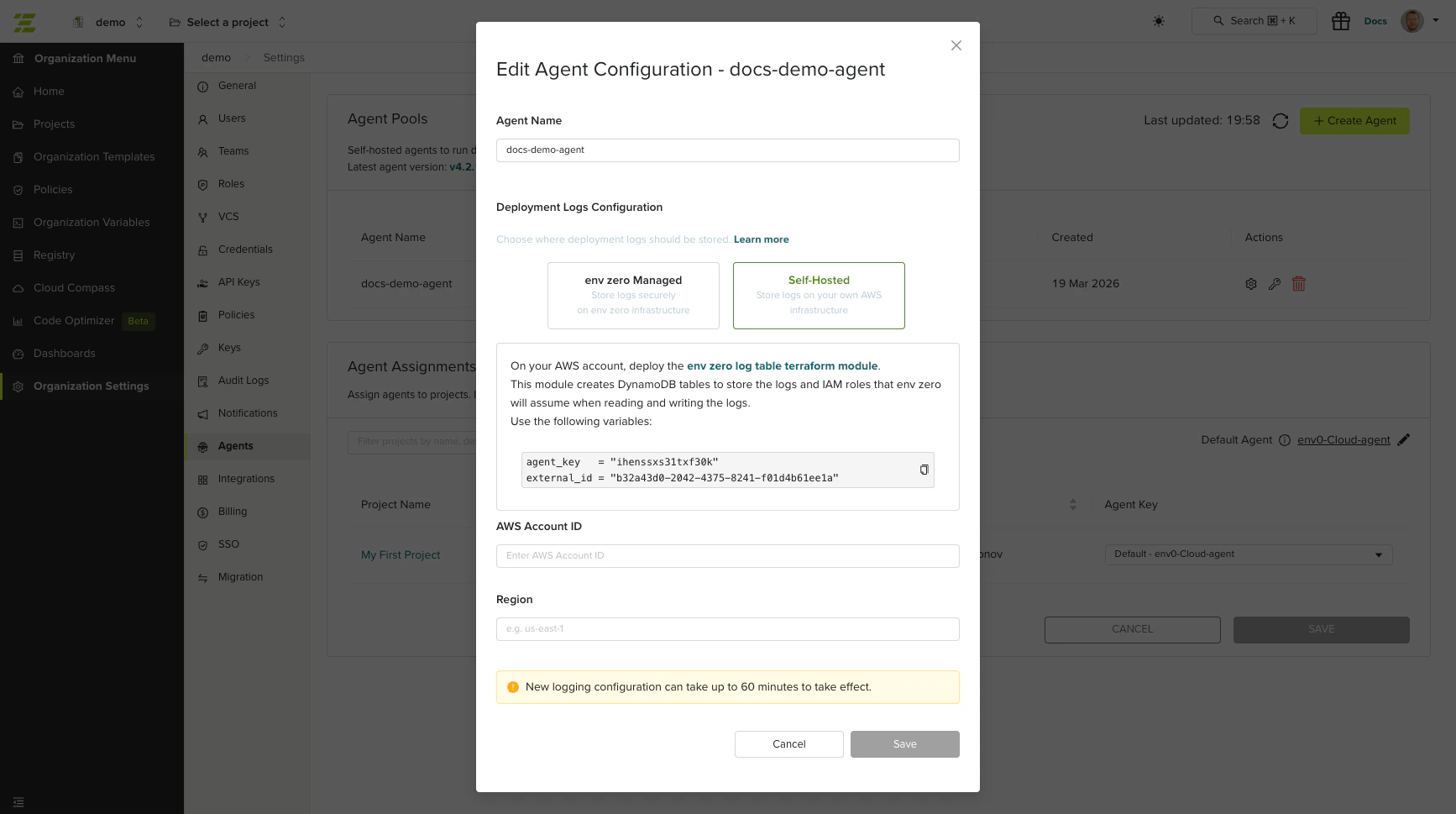Open the env zero log table terraform module link
This screenshot has height=814, width=1456.
tap(782, 365)
